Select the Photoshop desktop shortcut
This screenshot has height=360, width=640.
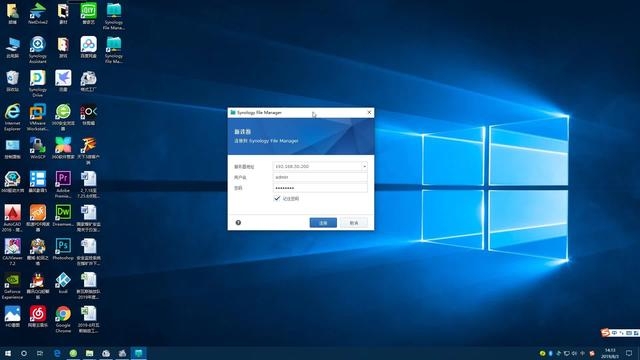pyautogui.click(x=63, y=249)
